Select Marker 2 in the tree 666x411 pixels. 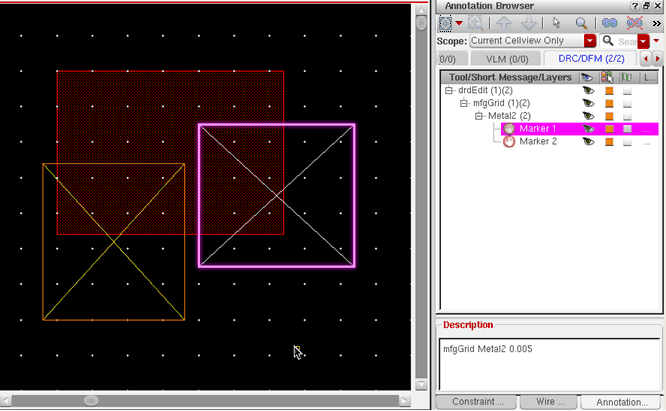pos(538,142)
